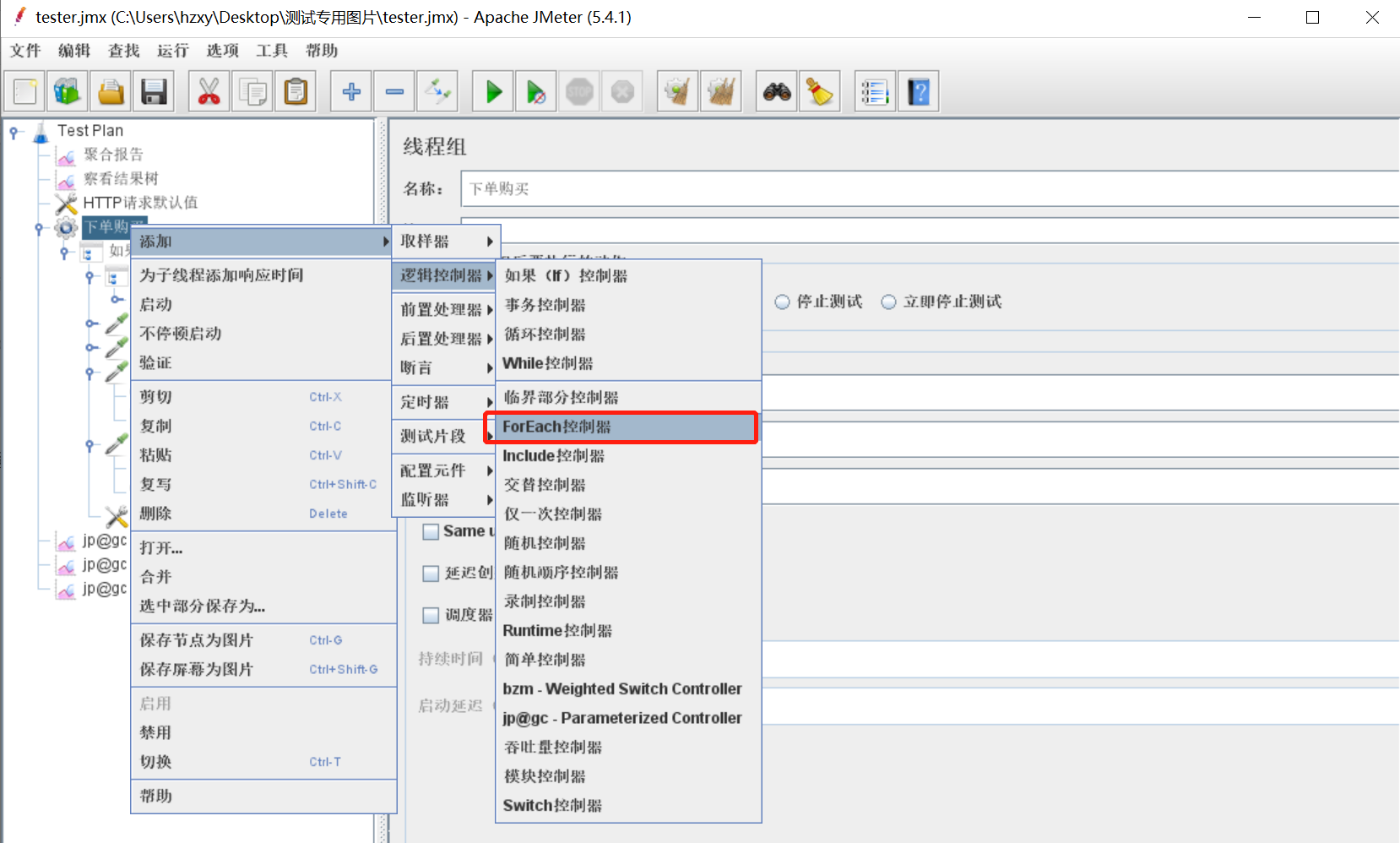Click the New test plan toolbar icon
The image size is (1400, 843).
click(x=25, y=91)
